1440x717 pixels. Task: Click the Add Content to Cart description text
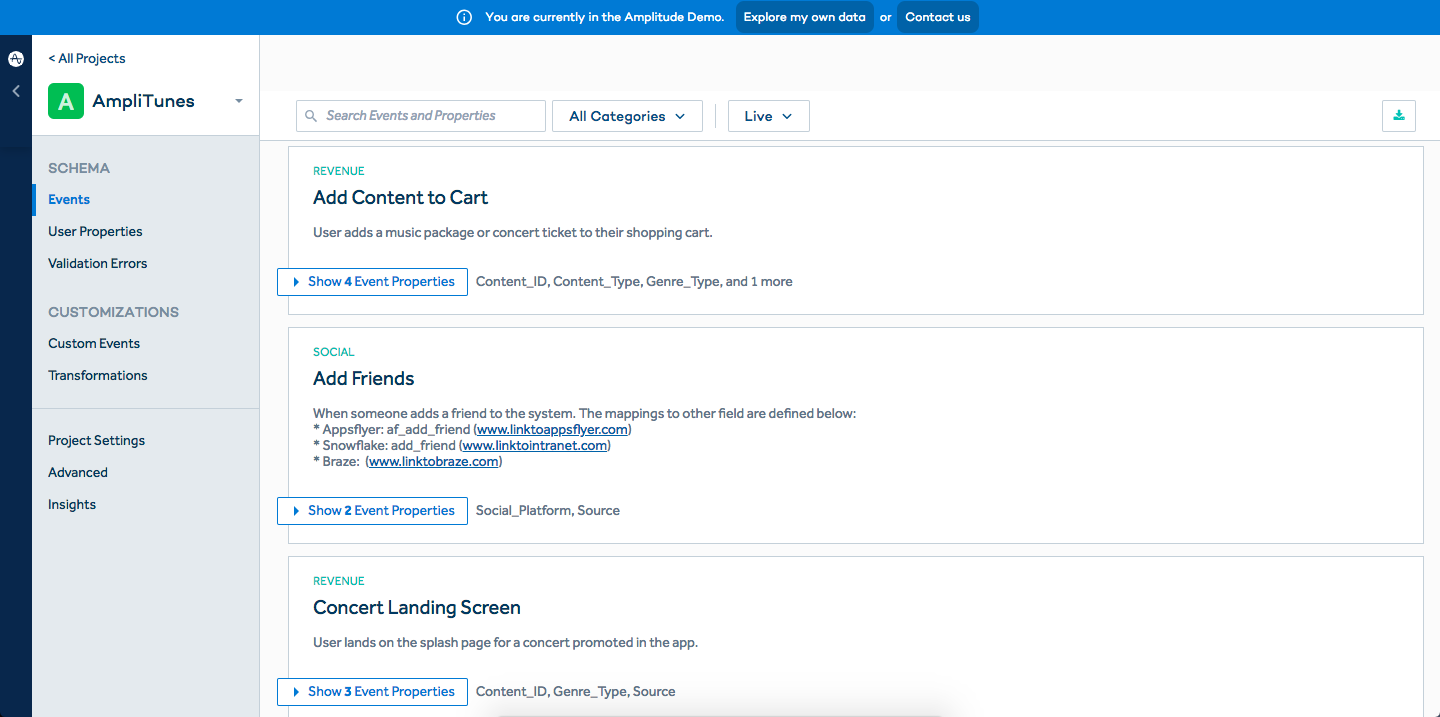[513, 233]
